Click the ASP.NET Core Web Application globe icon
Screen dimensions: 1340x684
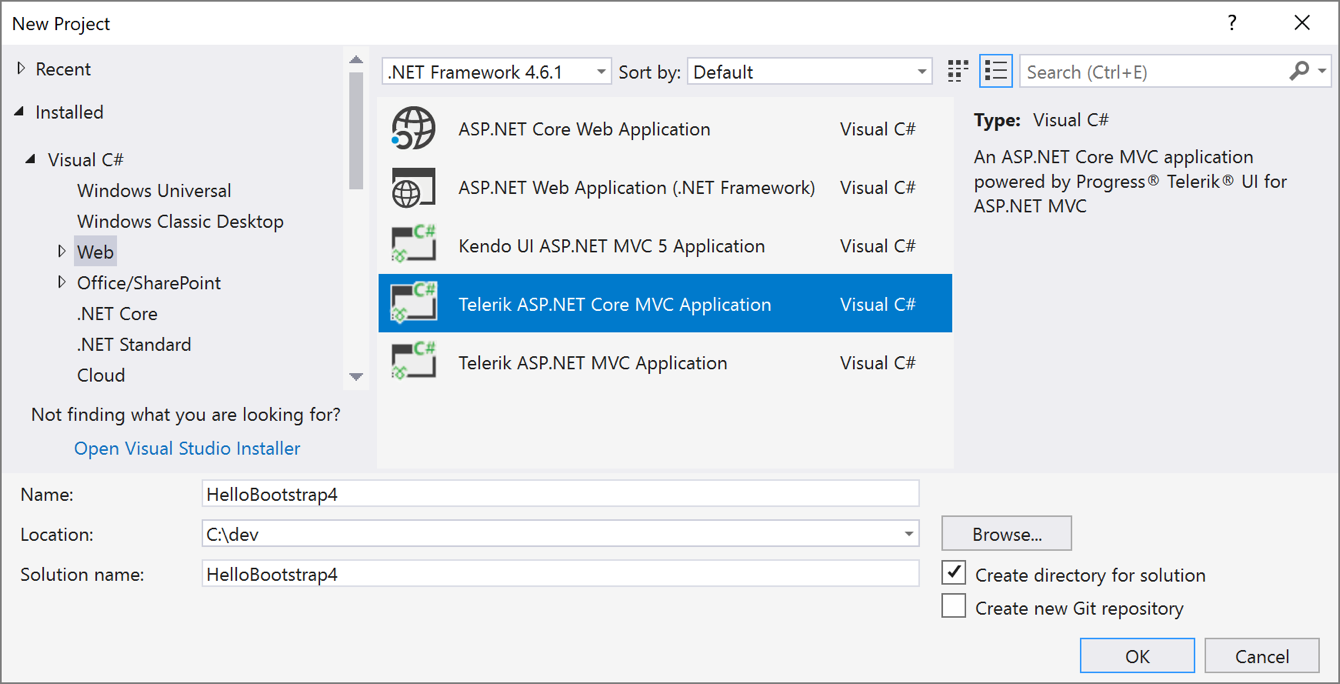click(x=414, y=129)
